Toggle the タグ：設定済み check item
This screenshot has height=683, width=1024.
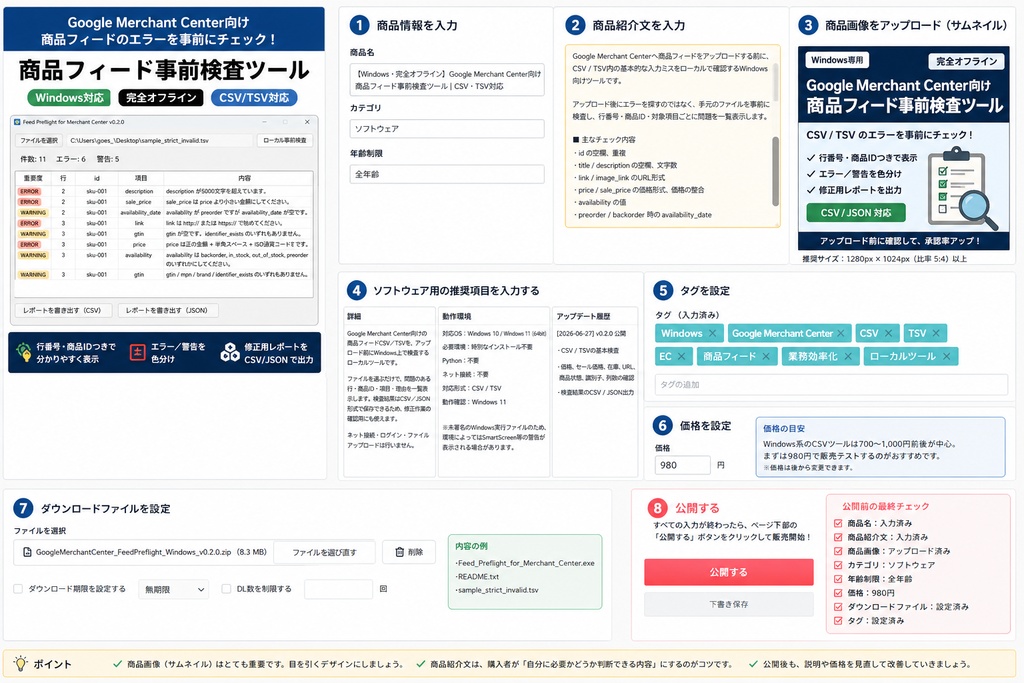pos(838,620)
